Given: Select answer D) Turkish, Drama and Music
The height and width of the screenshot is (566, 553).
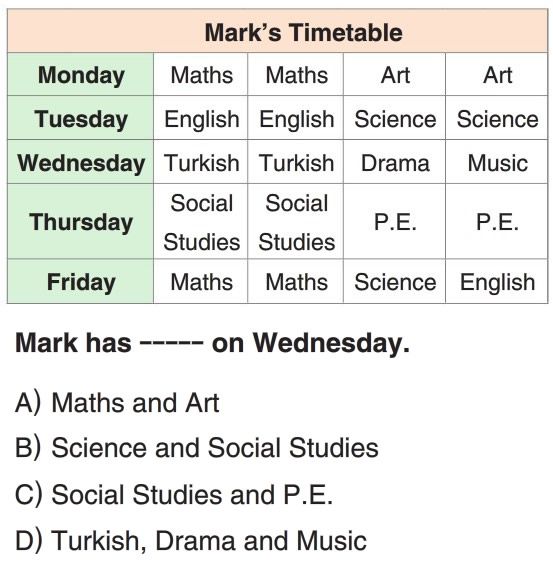Looking at the screenshot, I should (x=191, y=540).
